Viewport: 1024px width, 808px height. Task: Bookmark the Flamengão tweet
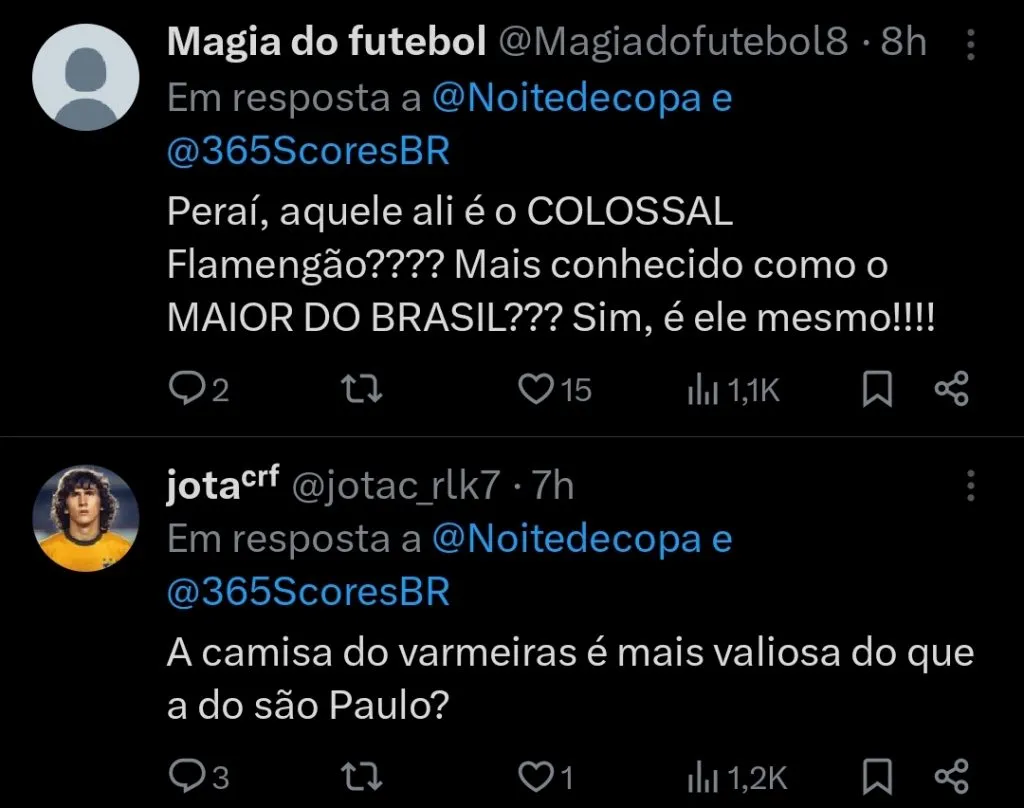pyautogui.click(x=877, y=388)
